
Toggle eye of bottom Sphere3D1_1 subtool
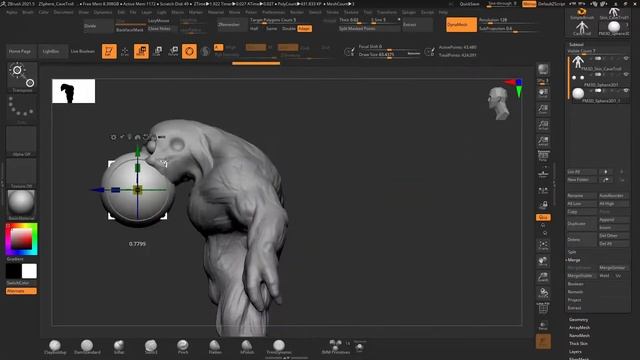tap(626, 91)
